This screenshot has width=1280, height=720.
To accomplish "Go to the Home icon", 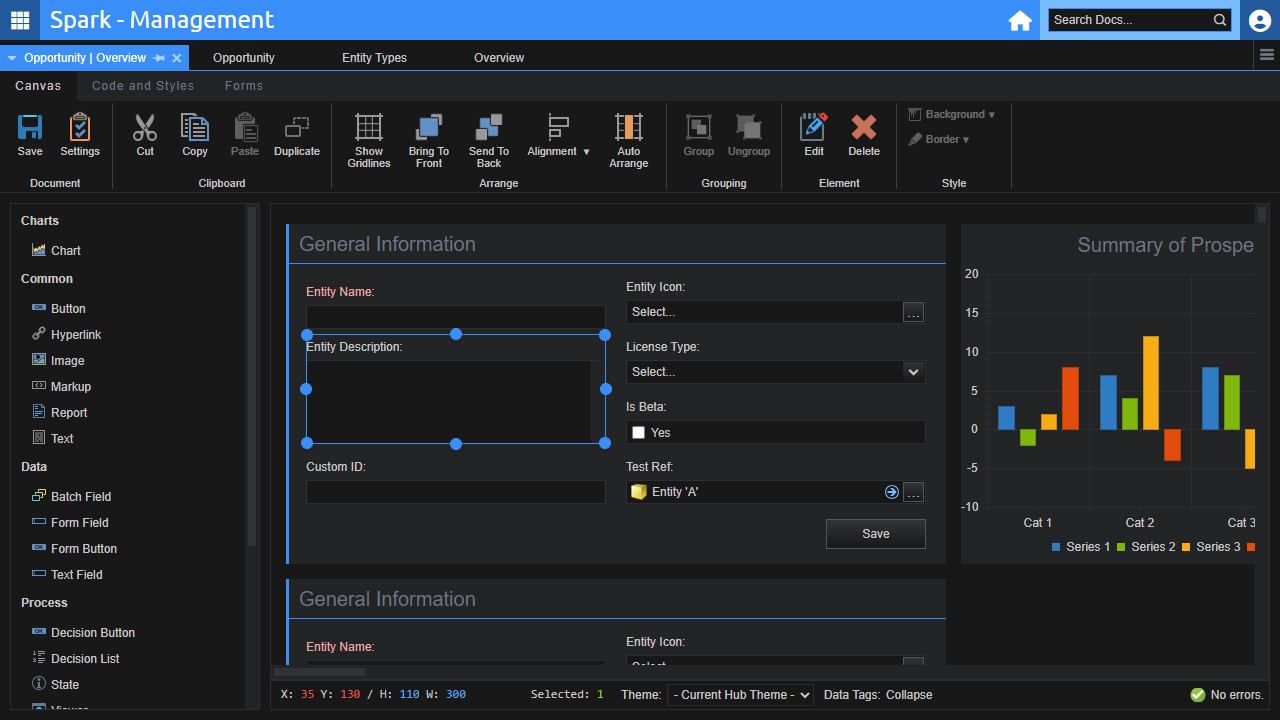I will (1020, 20).
